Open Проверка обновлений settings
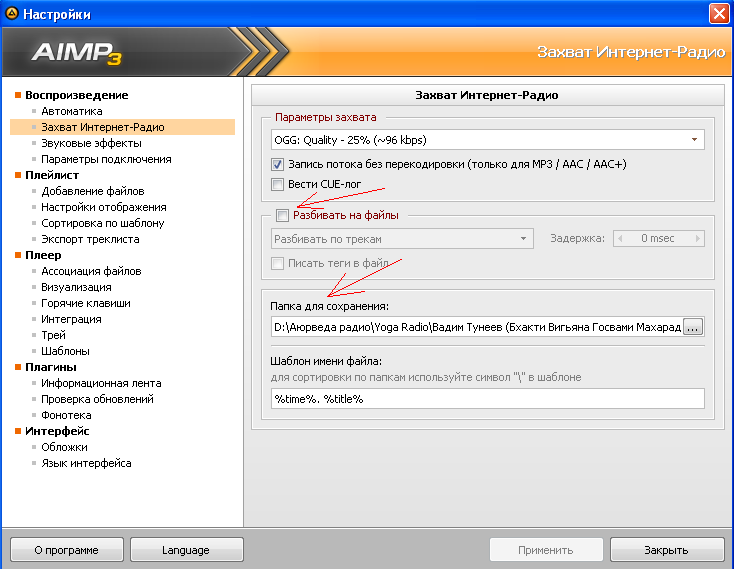The width and height of the screenshot is (734, 569). tap(97, 399)
